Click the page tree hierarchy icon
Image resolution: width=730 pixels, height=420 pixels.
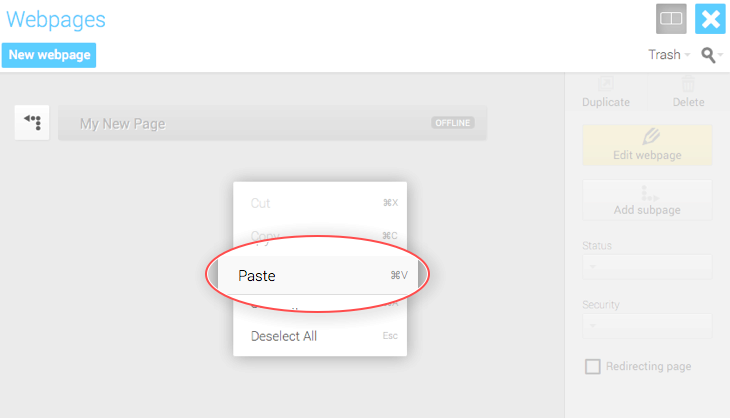pyautogui.click(x=32, y=122)
